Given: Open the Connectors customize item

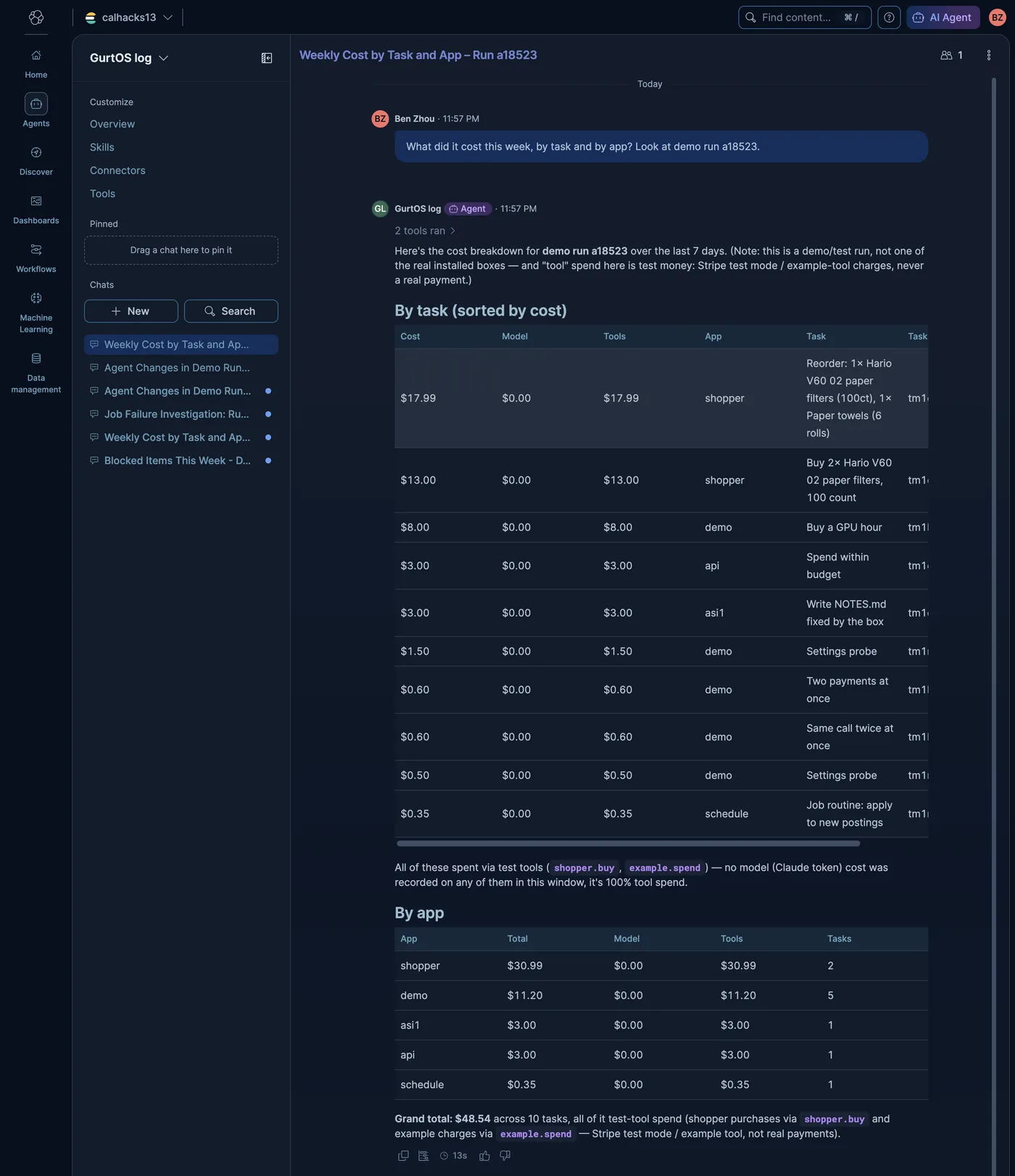Looking at the screenshot, I should (x=117, y=170).
